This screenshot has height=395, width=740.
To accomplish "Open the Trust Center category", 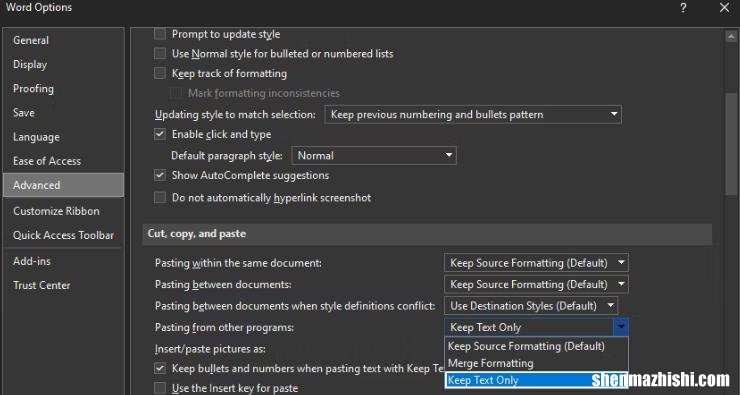I will pos(63,285).
